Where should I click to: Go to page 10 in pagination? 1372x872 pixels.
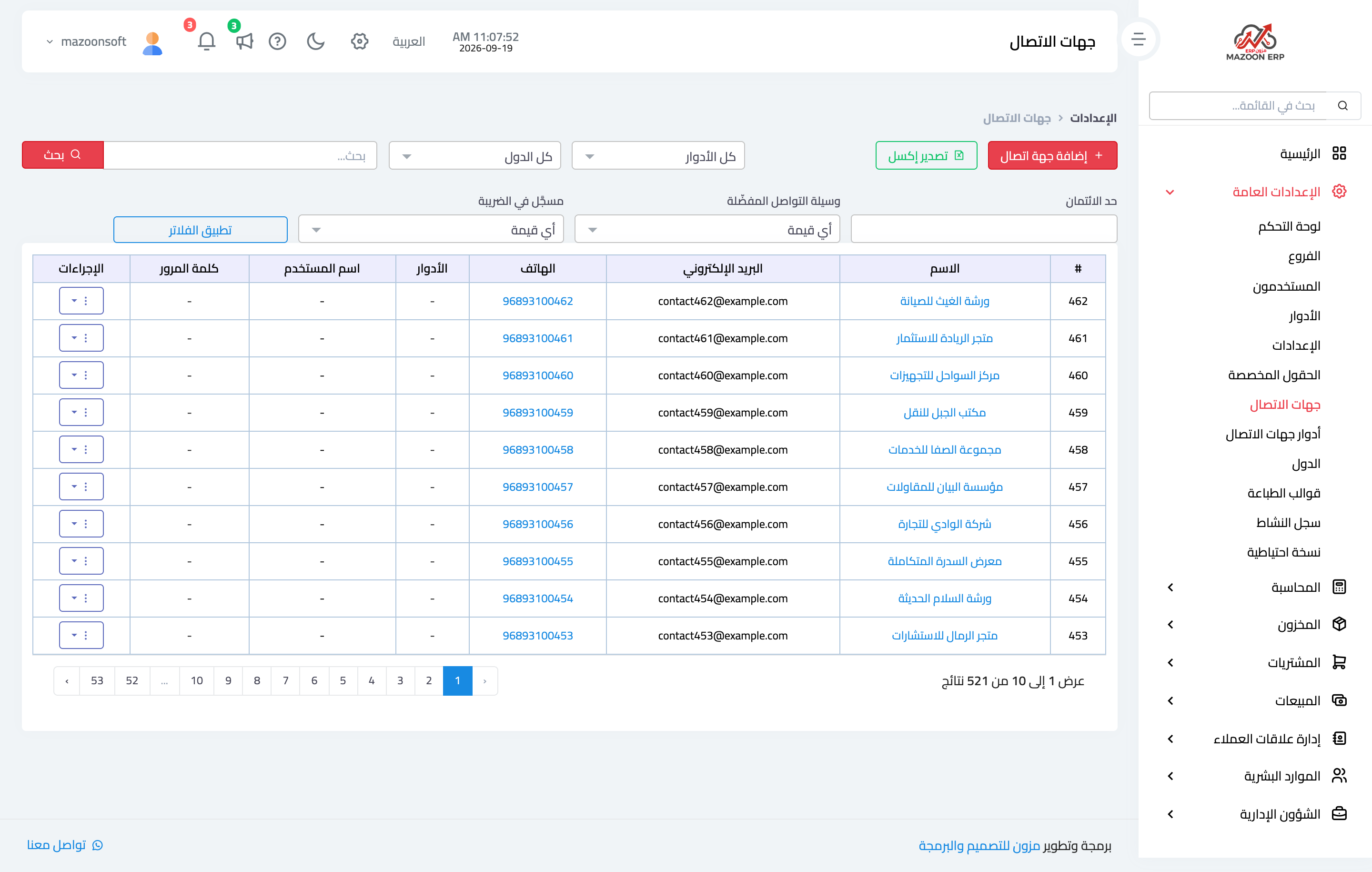[x=197, y=680]
